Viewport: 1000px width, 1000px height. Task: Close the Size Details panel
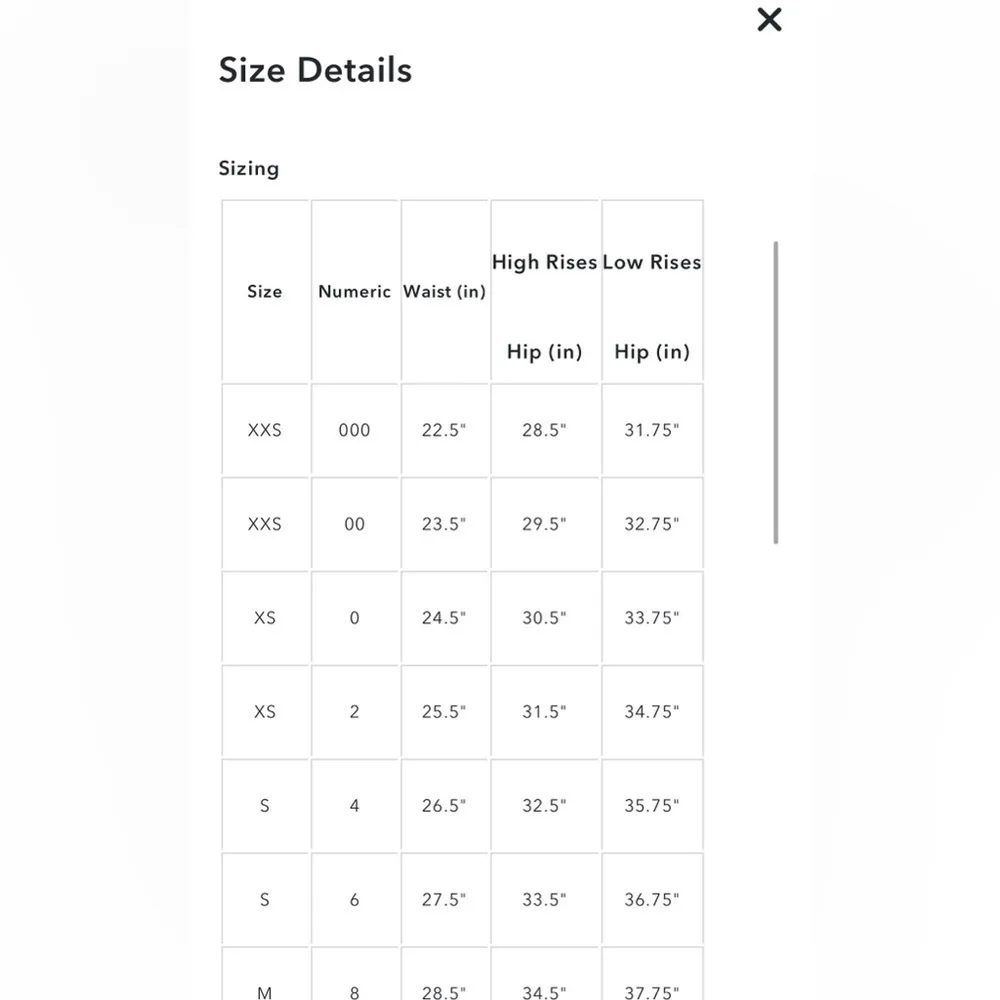pos(769,19)
